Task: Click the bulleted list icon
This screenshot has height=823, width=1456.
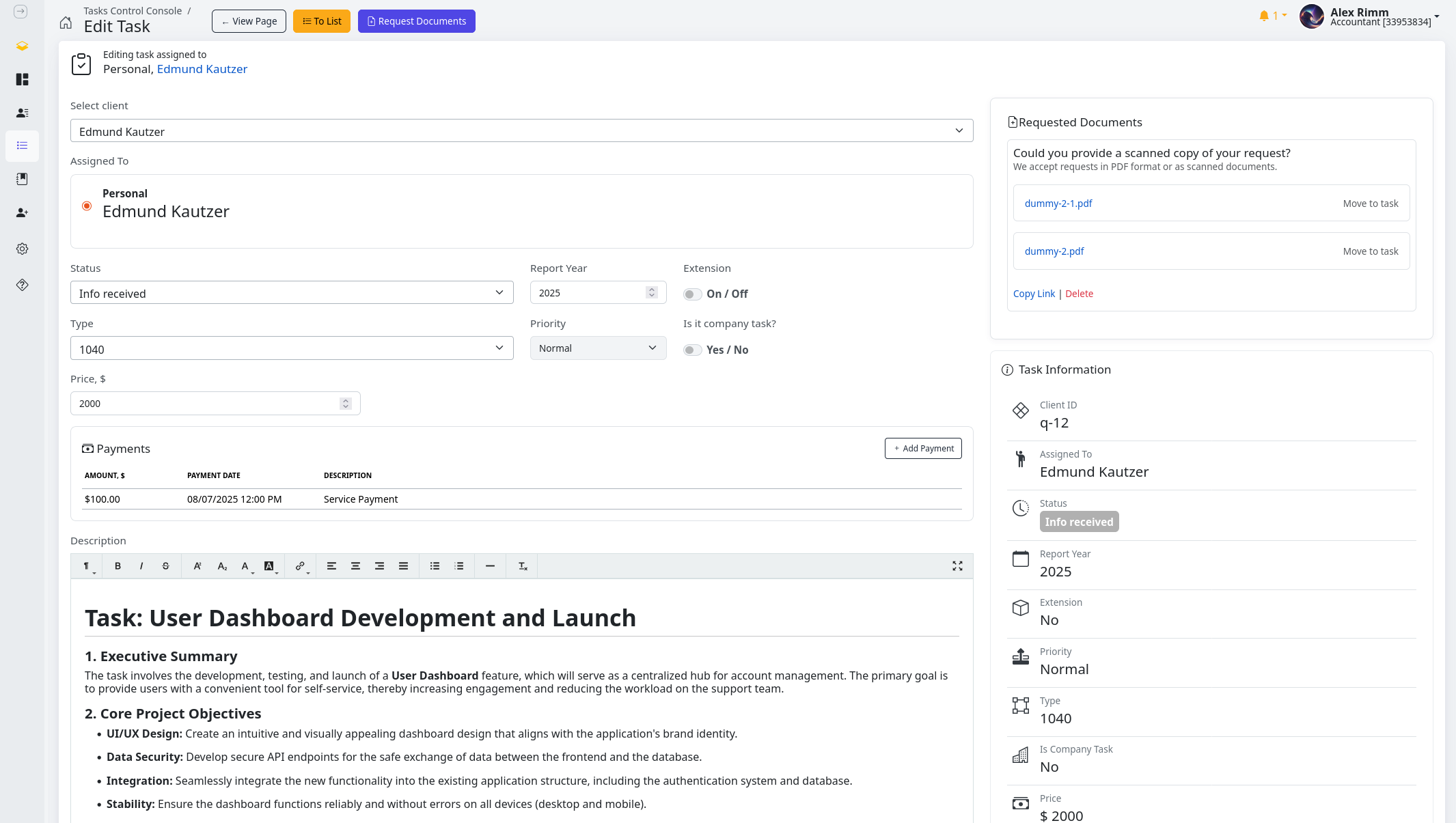Action: click(435, 566)
